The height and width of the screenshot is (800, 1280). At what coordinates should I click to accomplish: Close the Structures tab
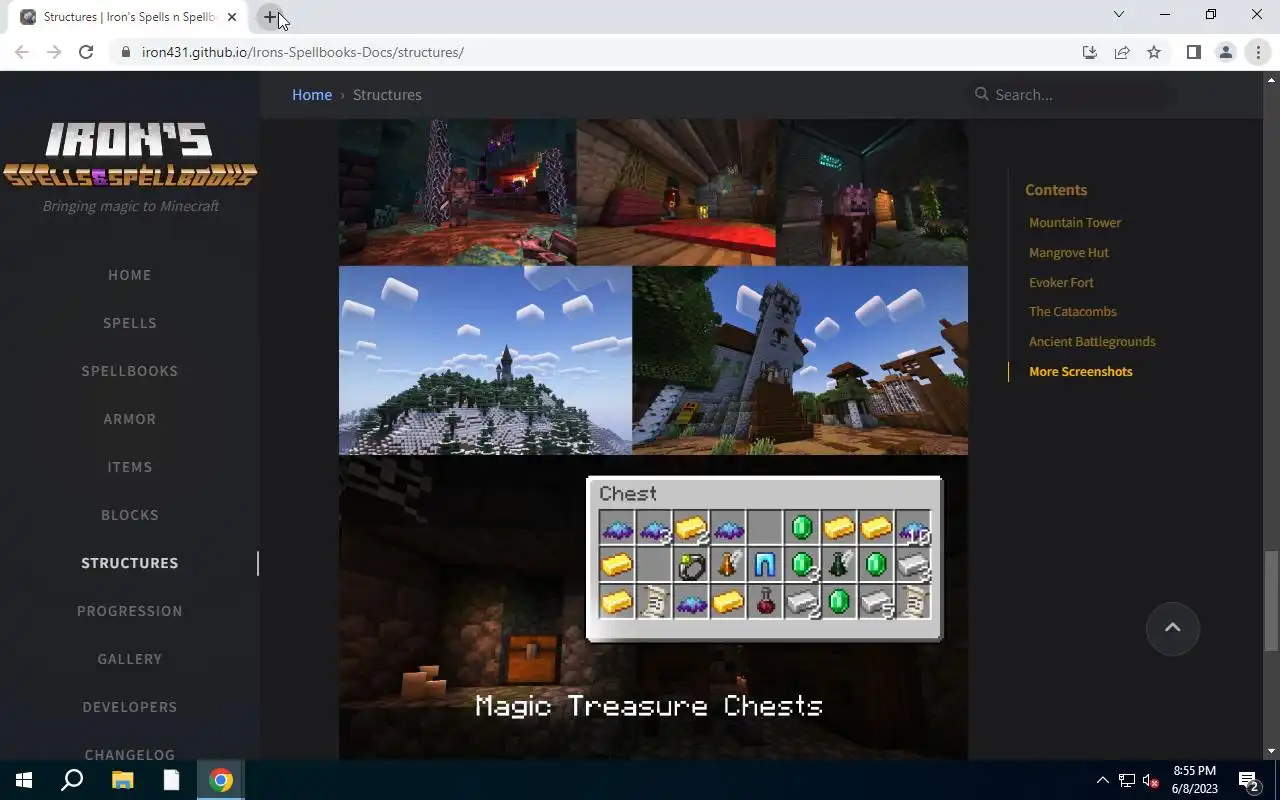click(x=232, y=17)
